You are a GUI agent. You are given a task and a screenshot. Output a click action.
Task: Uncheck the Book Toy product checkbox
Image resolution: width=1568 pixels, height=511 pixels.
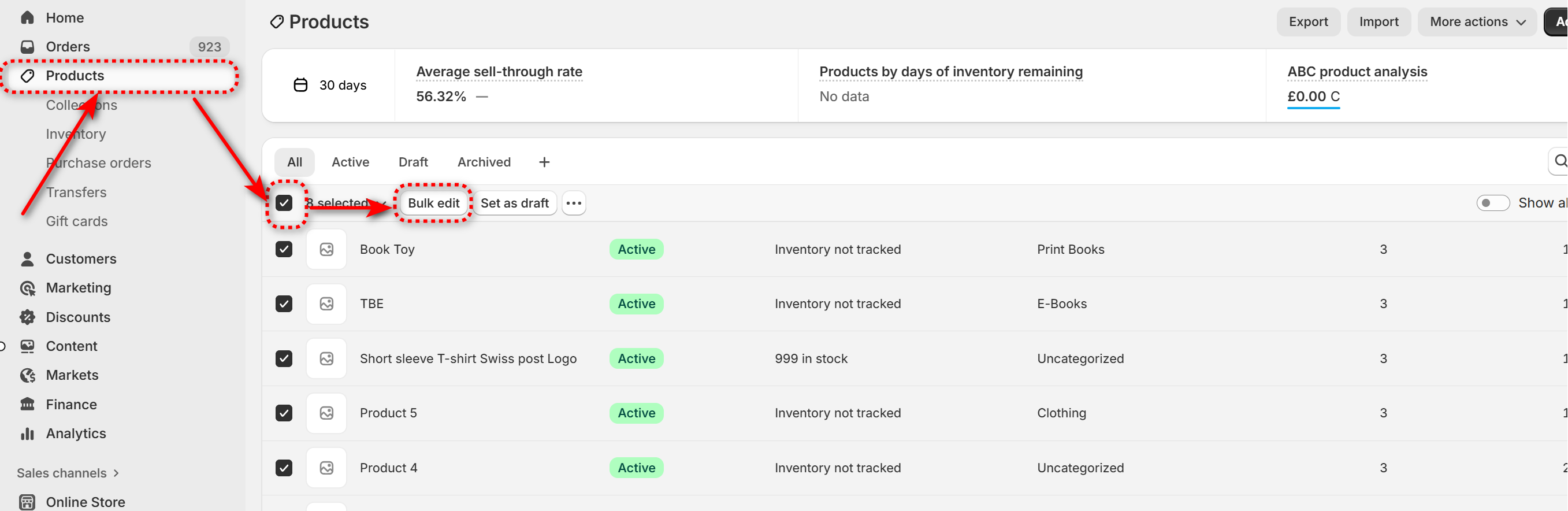(x=284, y=249)
